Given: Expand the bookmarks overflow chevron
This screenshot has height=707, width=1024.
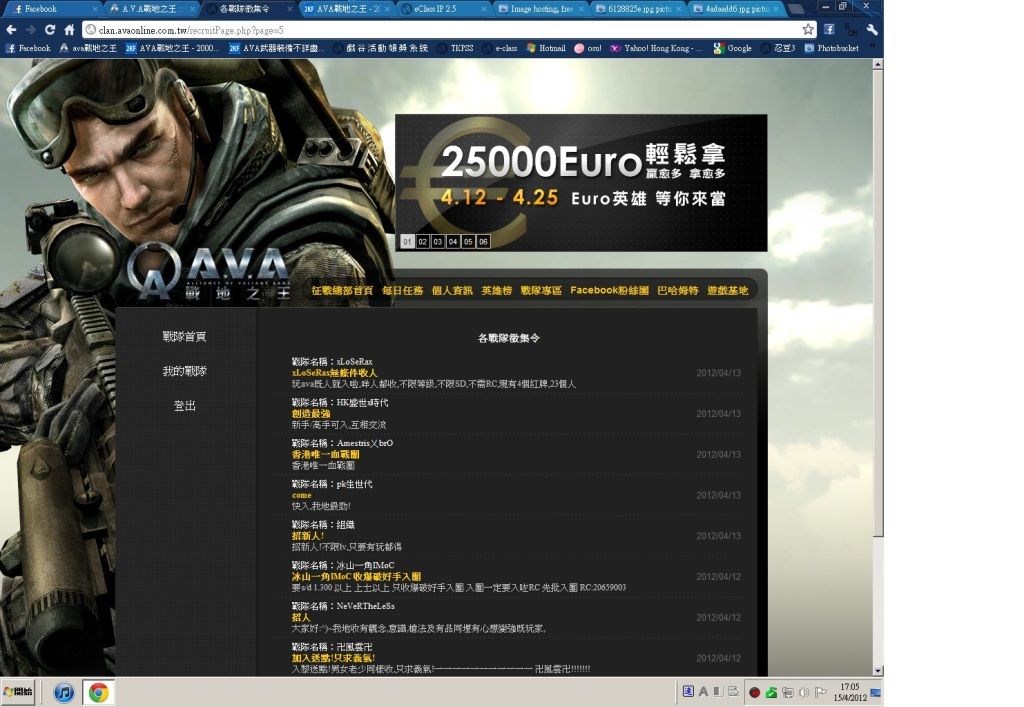Looking at the screenshot, I should [x=872, y=48].
